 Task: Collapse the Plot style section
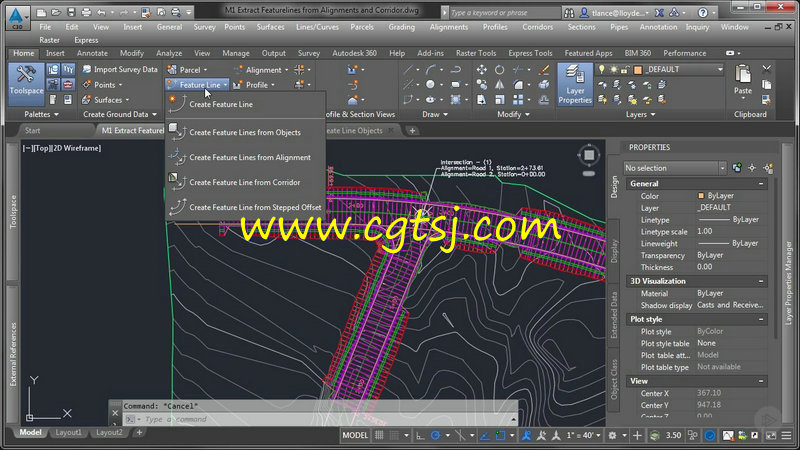point(761,319)
